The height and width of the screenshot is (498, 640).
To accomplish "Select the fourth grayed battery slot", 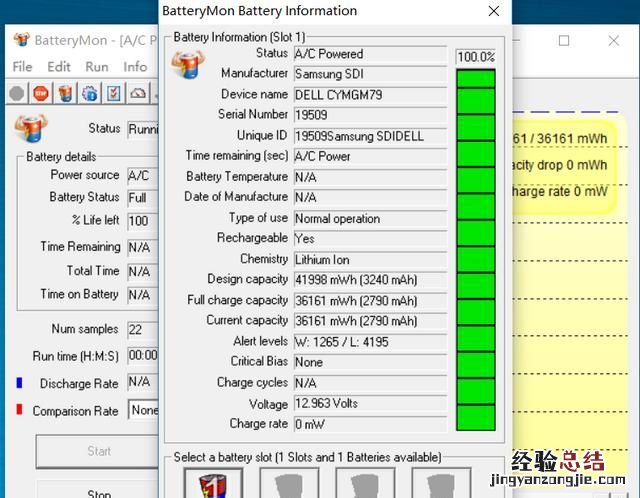I will 441,483.
